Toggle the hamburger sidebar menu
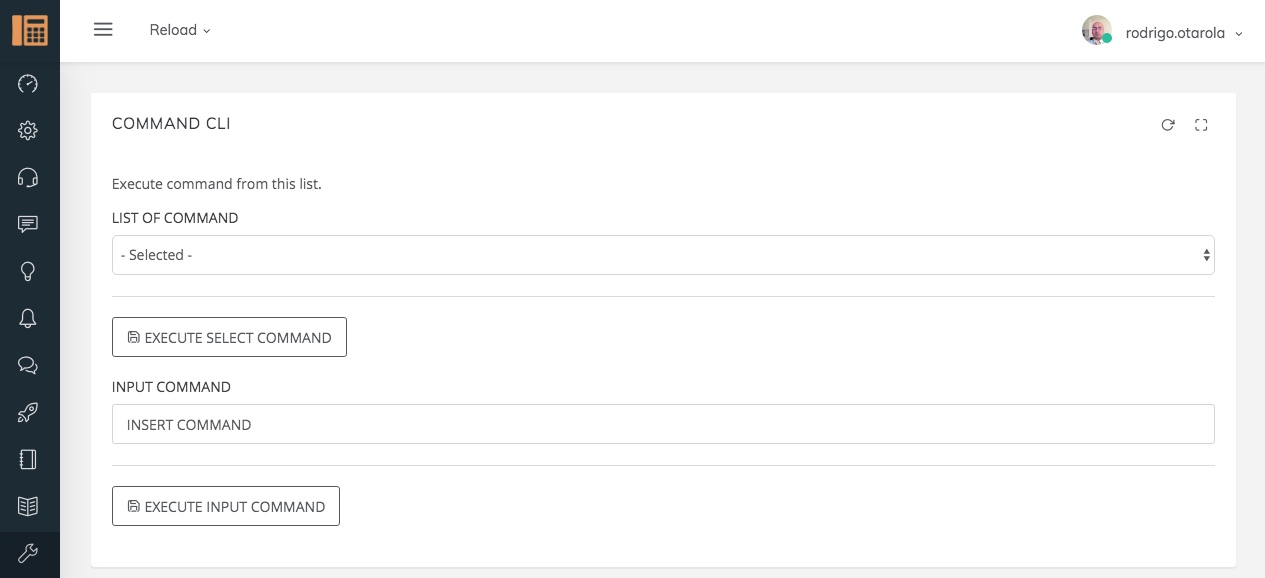This screenshot has height=578, width=1265. click(103, 30)
